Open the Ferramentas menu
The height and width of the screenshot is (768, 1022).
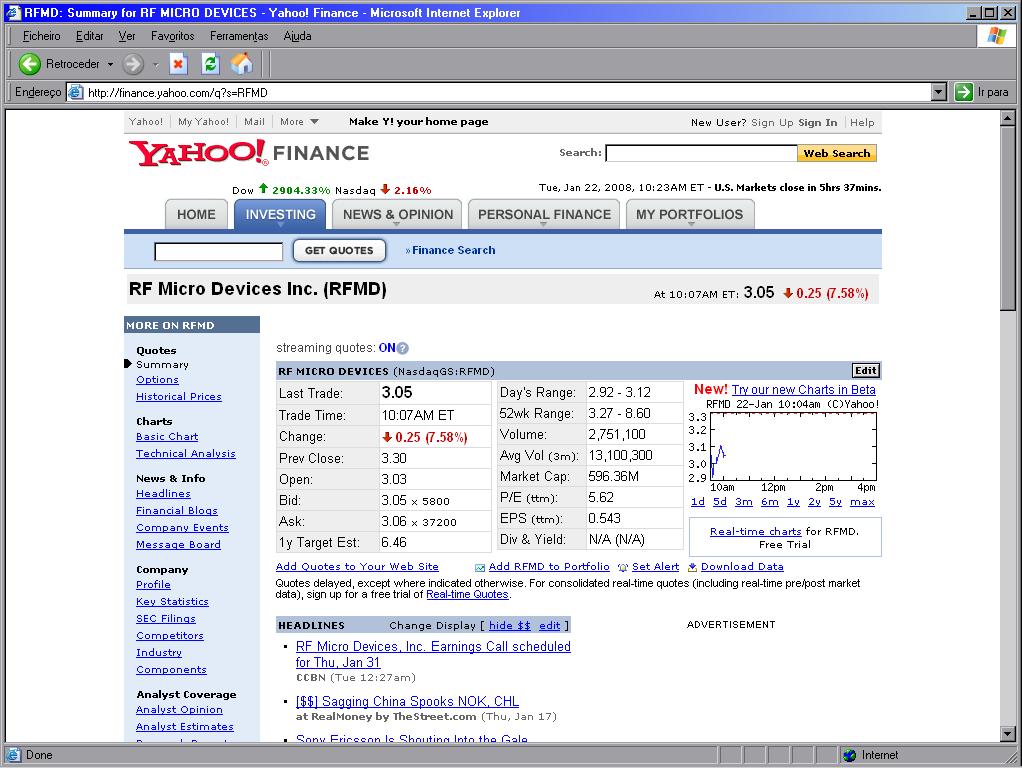pyautogui.click(x=239, y=36)
